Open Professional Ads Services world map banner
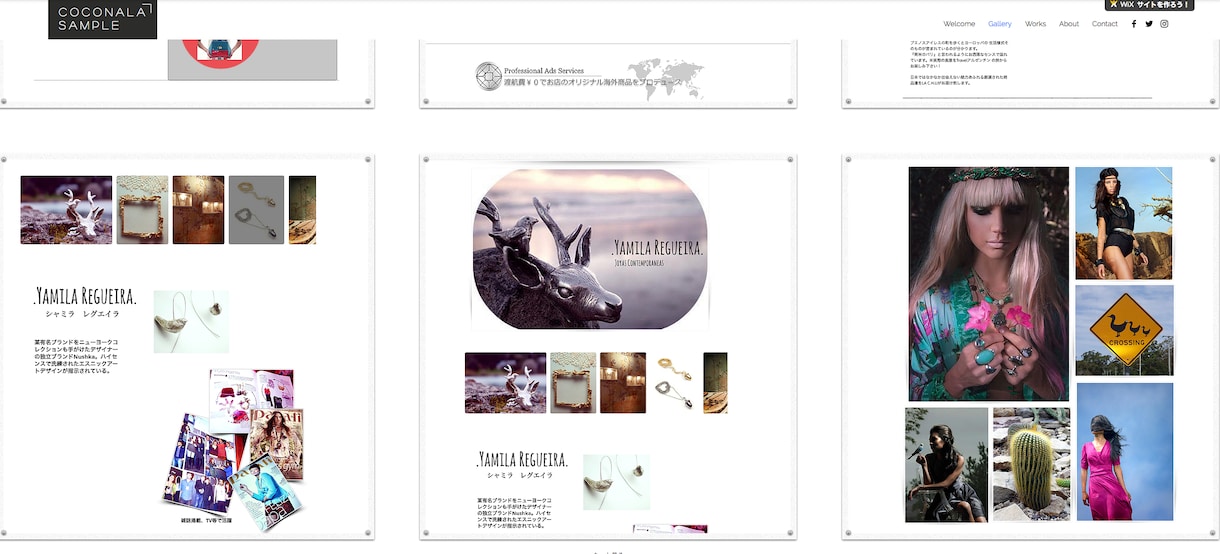This screenshot has width=1220, height=554. (591, 79)
